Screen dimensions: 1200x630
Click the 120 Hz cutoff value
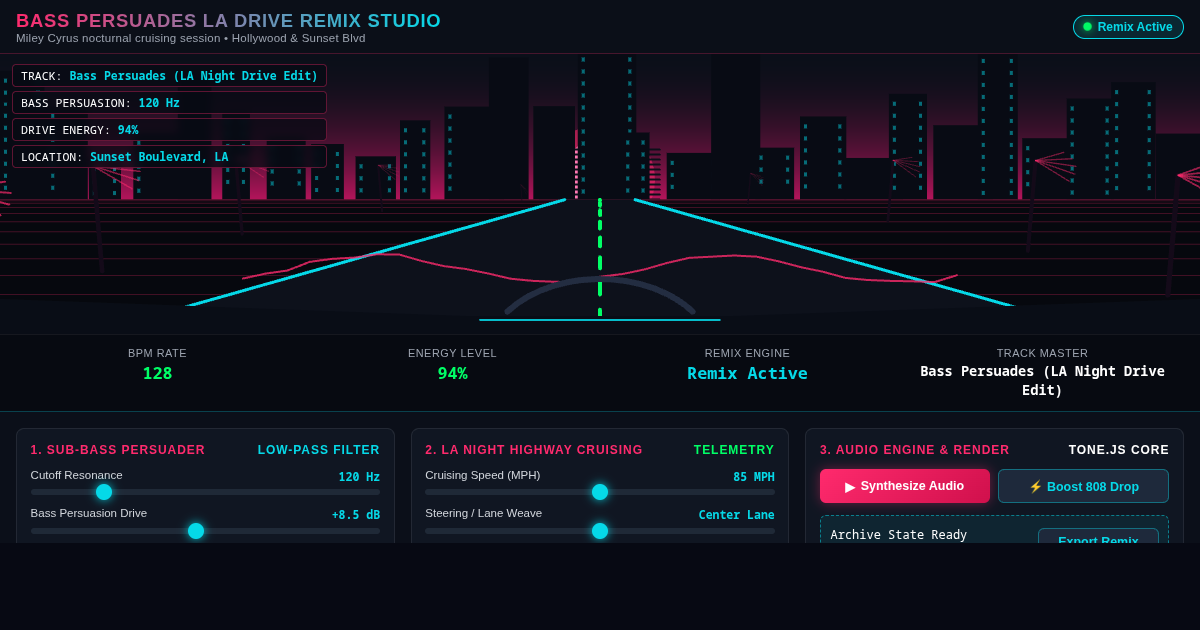click(359, 477)
